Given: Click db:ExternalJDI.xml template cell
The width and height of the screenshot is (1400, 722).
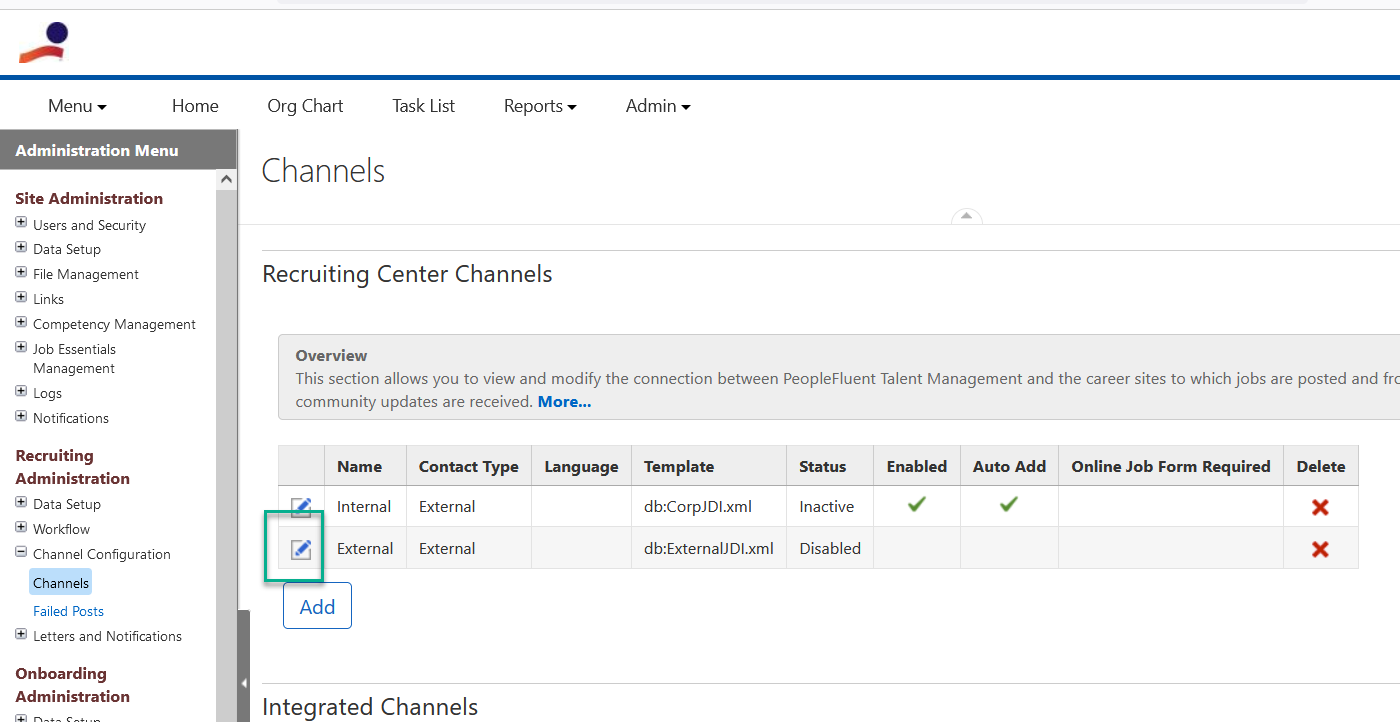Looking at the screenshot, I should [708, 549].
